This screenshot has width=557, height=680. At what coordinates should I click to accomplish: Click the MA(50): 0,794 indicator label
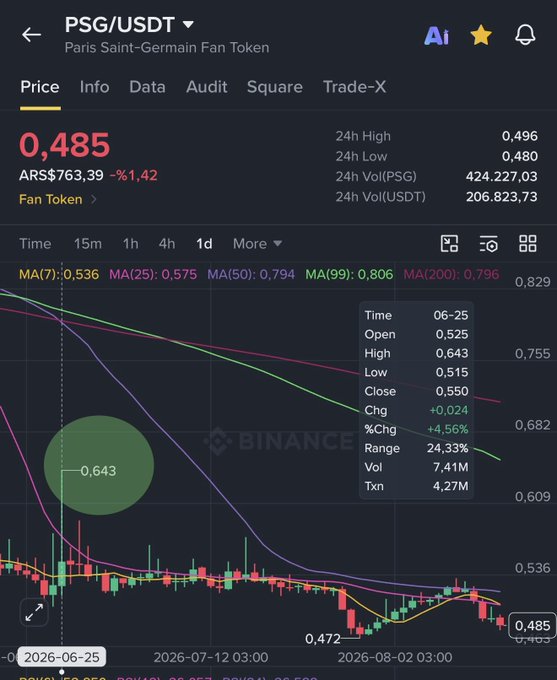251,275
